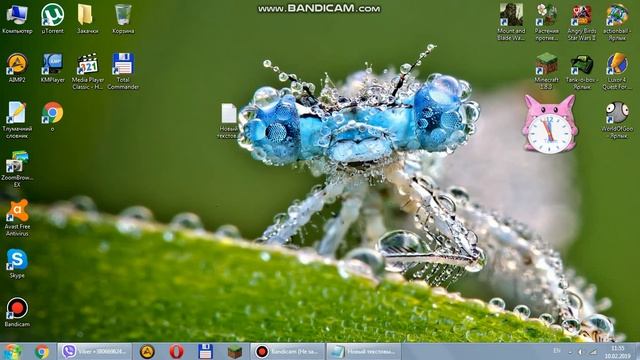The height and width of the screenshot is (360, 640).
Task: Launch Avast Free Antivirus shortcut
Action: tap(17, 218)
